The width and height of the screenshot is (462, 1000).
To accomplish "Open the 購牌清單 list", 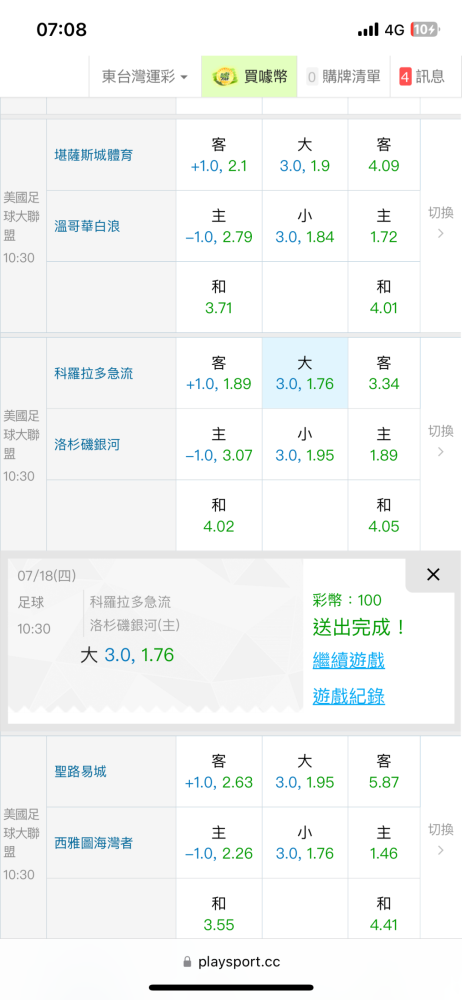I will pos(343,77).
